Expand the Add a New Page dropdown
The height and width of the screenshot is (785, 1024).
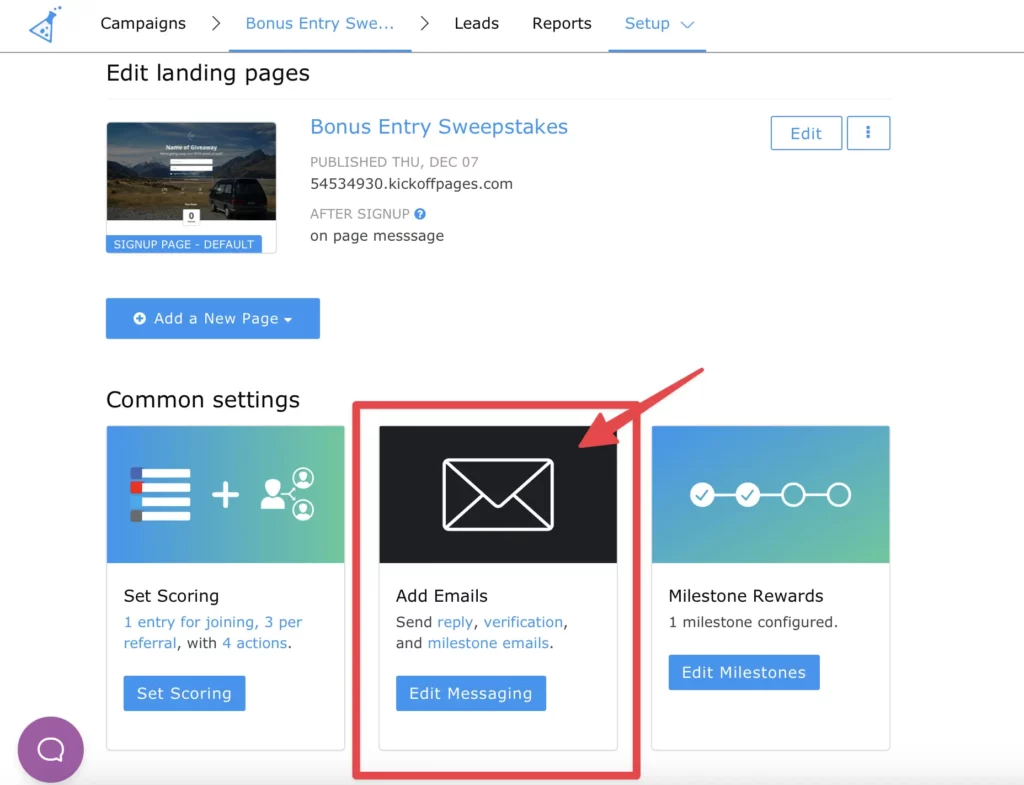213,319
